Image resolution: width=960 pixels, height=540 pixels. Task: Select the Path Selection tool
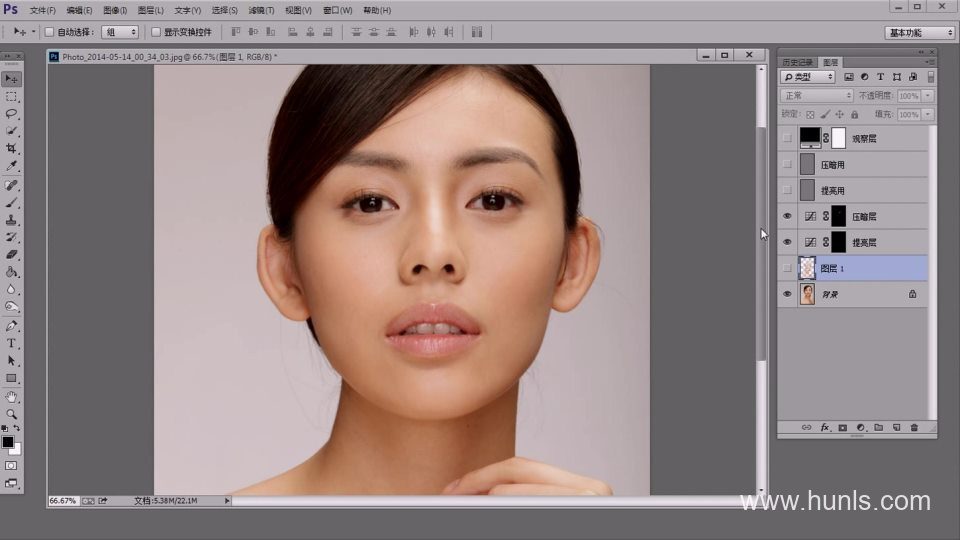tap(12, 361)
